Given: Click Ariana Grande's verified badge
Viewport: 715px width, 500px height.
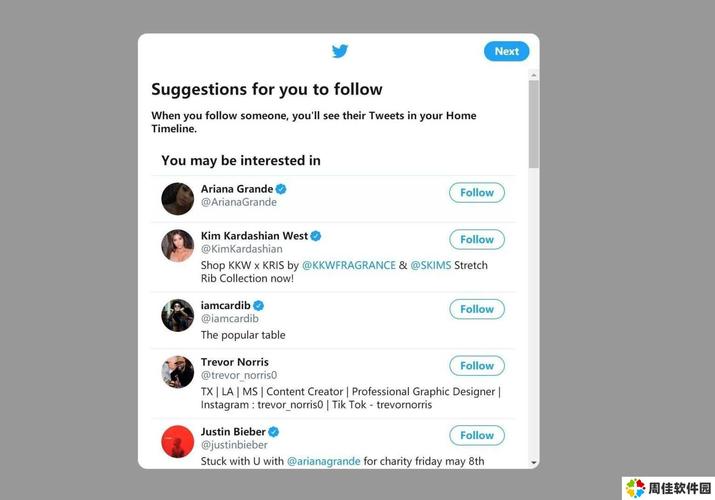Looking at the screenshot, I should (282, 189).
